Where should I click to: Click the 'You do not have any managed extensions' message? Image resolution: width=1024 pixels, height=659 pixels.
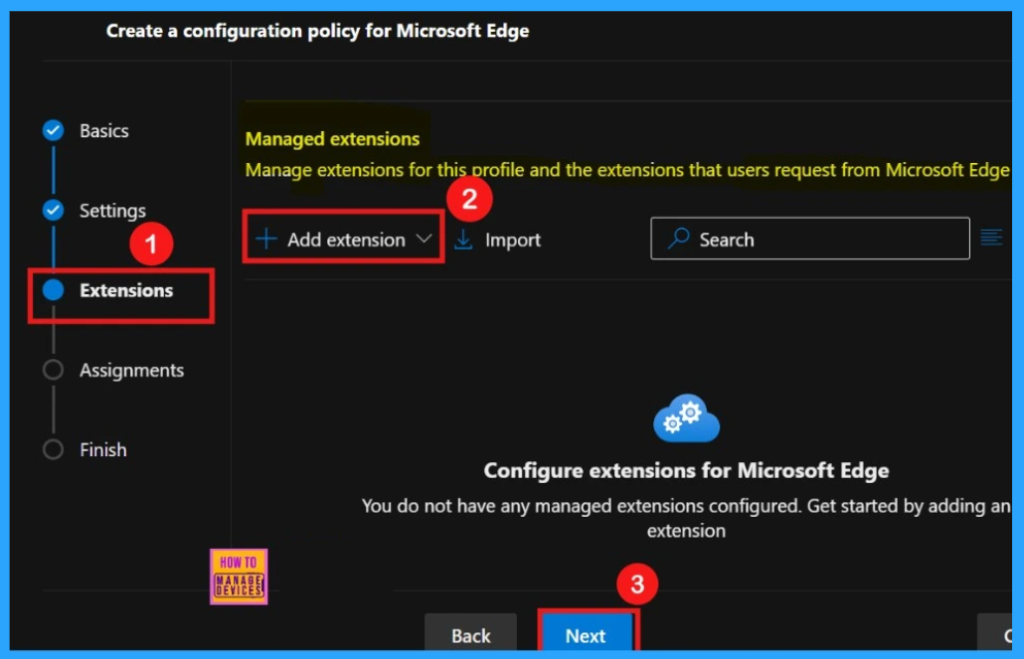(x=686, y=518)
